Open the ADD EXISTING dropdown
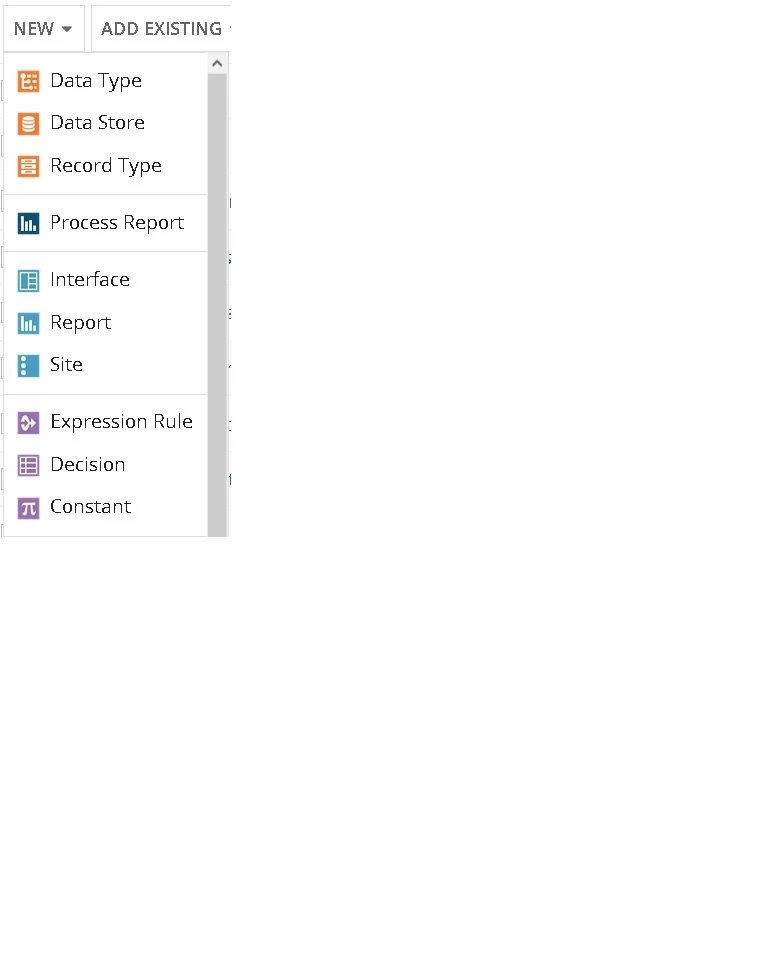 click(x=161, y=28)
